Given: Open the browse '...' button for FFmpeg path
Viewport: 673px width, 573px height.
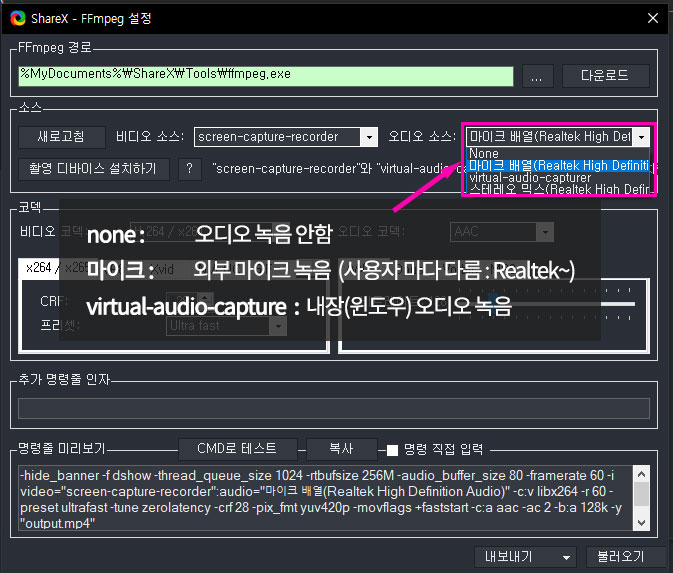Looking at the screenshot, I should [537, 76].
